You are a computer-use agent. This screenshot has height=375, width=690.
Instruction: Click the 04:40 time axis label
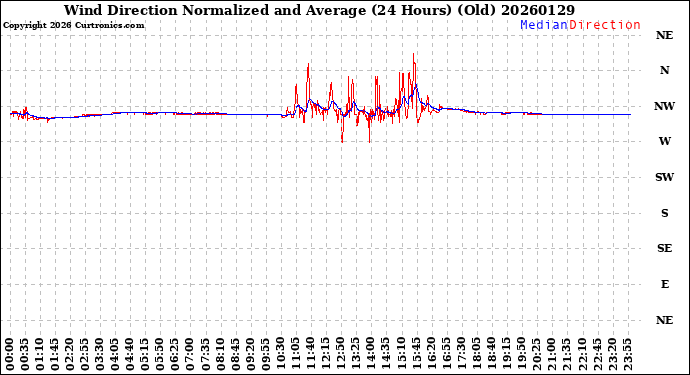130,355
